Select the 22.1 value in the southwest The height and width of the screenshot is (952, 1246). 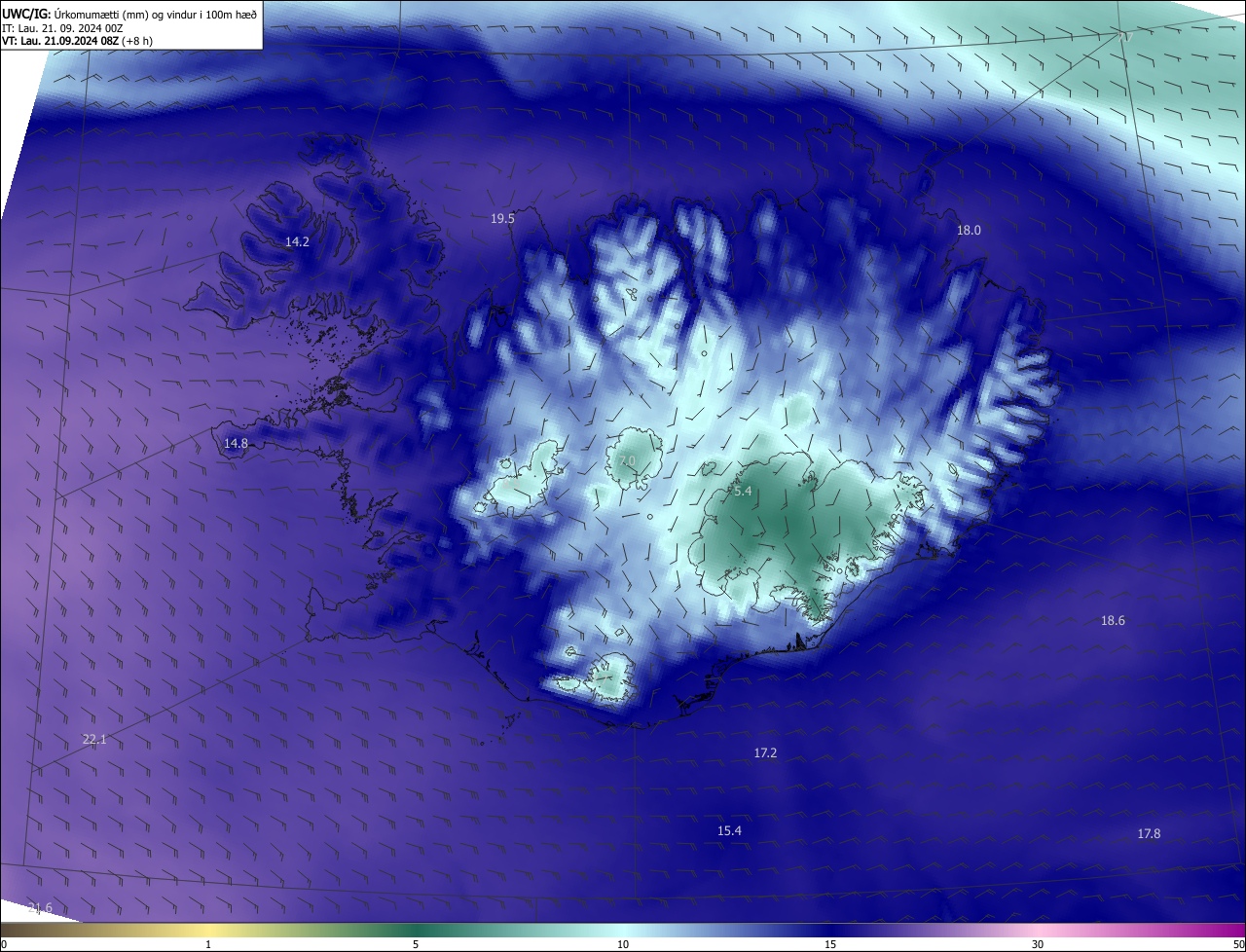[x=94, y=740]
